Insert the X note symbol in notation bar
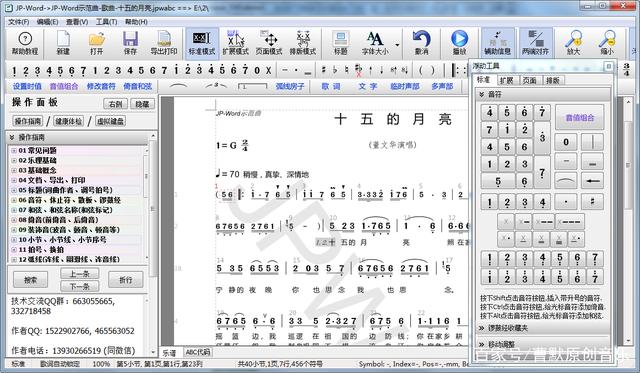 [x=268, y=71]
